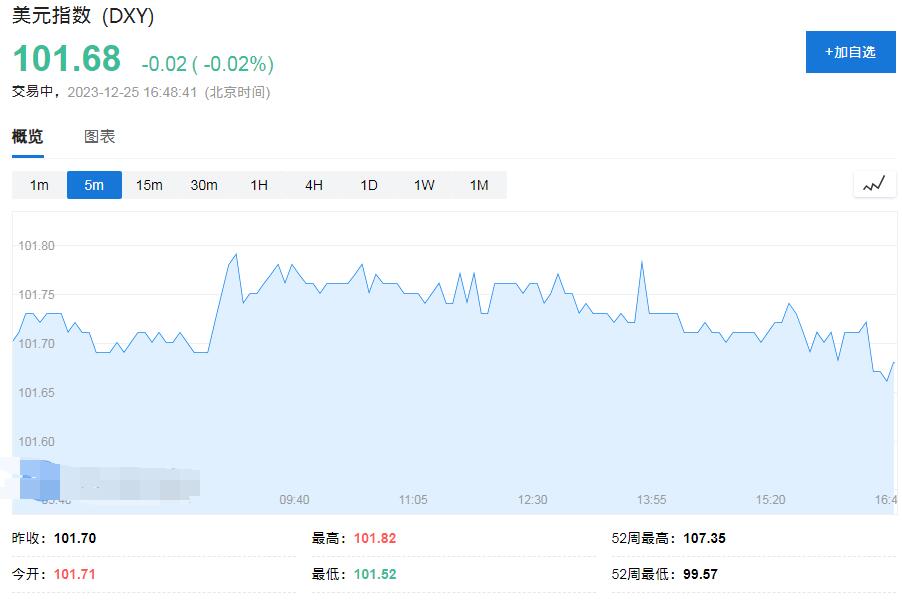Click the change value -0.02 ( -0.02%)
The height and width of the screenshot is (614, 902).
[x=208, y=64]
